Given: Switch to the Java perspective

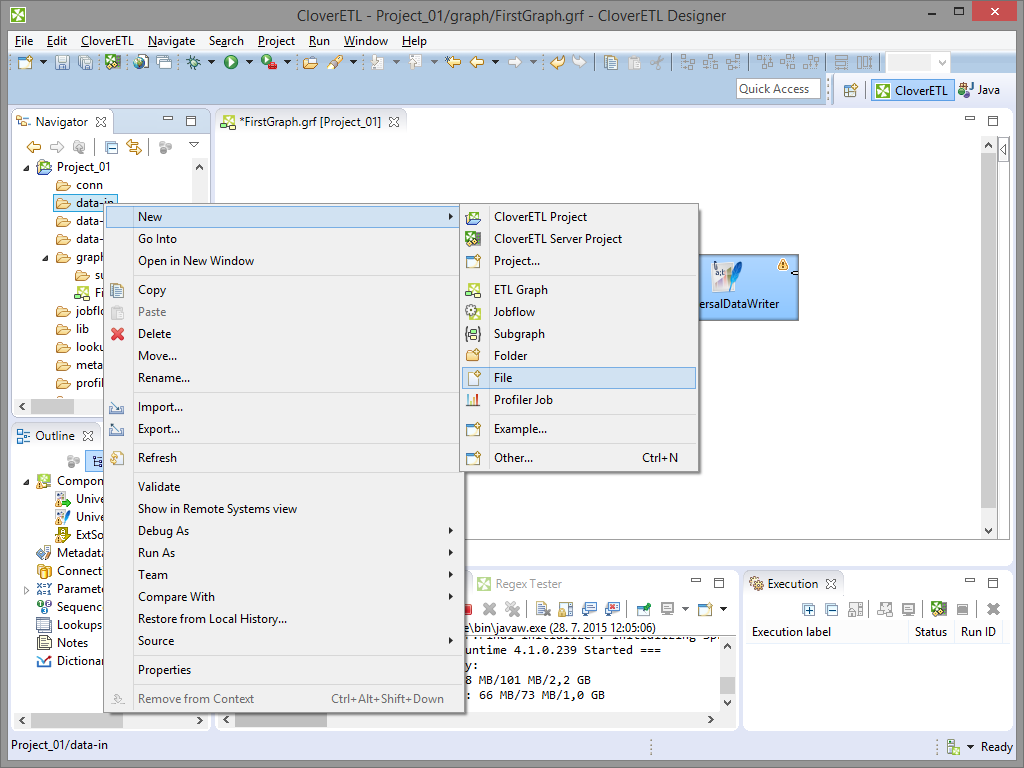Looking at the screenshot, I should [x=979, y=90].
